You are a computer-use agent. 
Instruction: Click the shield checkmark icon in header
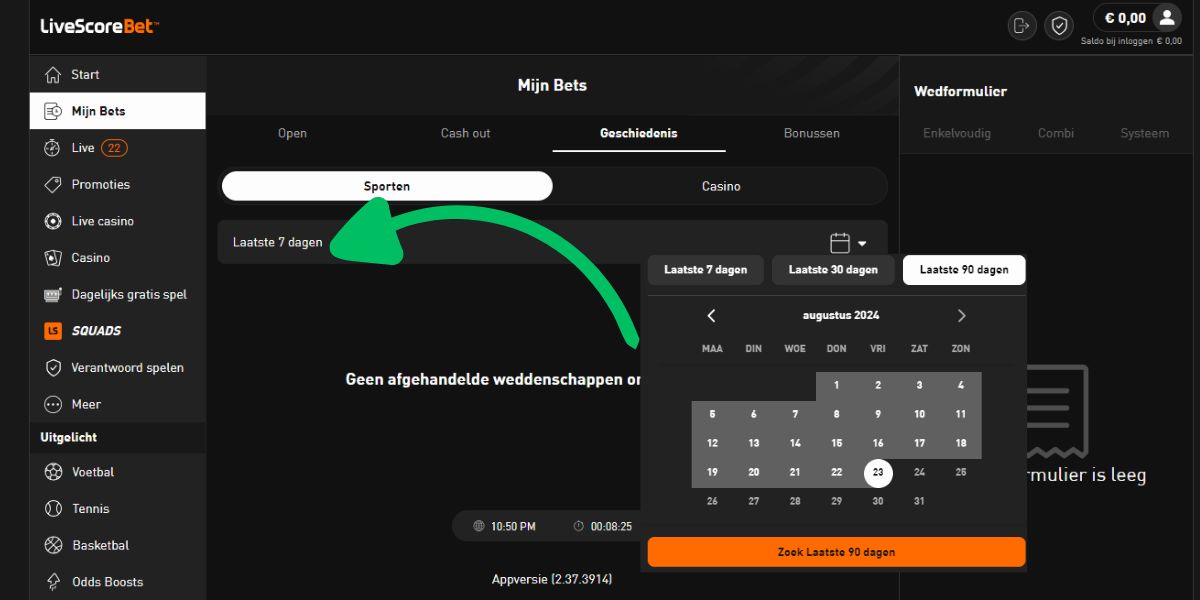point(1059,25)
